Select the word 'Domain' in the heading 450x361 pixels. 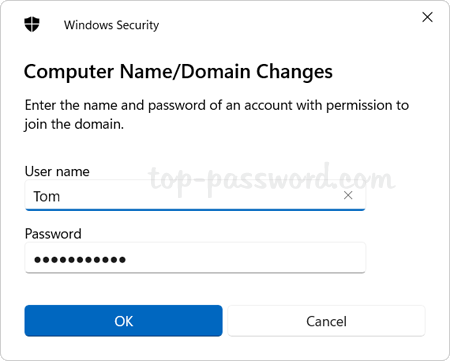point(216,71)
